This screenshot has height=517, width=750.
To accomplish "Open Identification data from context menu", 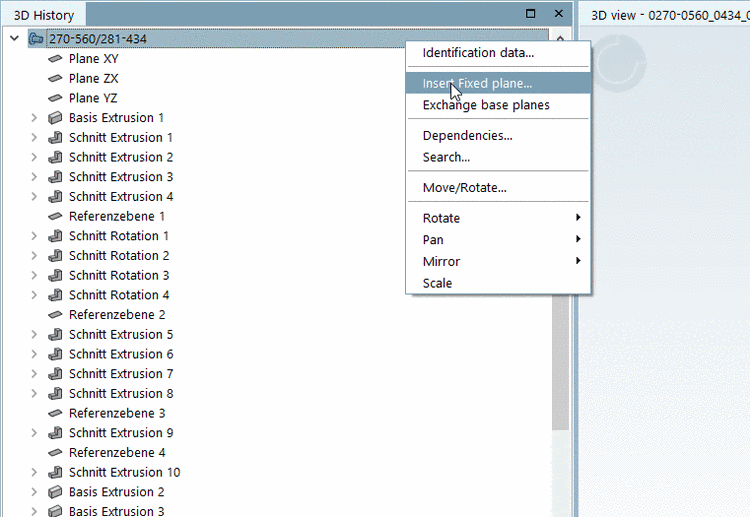I will [x=498, y=53].
